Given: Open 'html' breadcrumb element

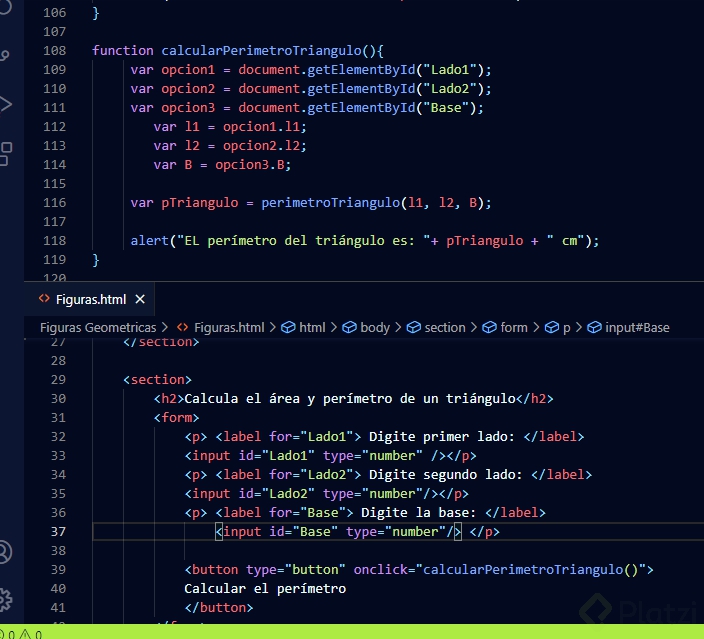Looking at the screenshot, I should tap(312, 327).
